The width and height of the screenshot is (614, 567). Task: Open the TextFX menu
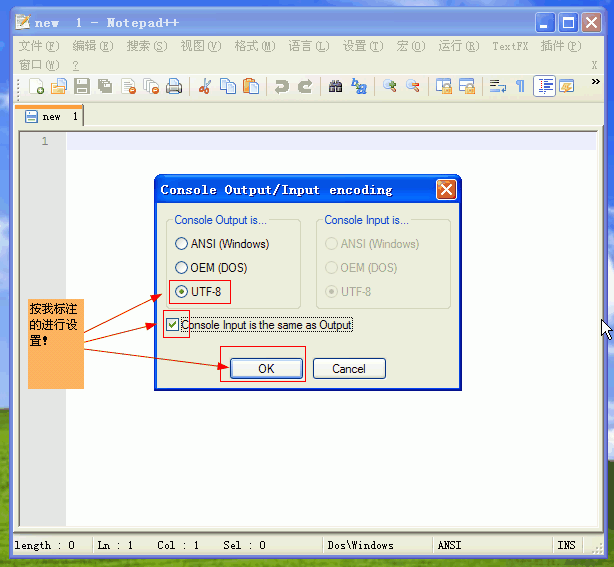510,46
